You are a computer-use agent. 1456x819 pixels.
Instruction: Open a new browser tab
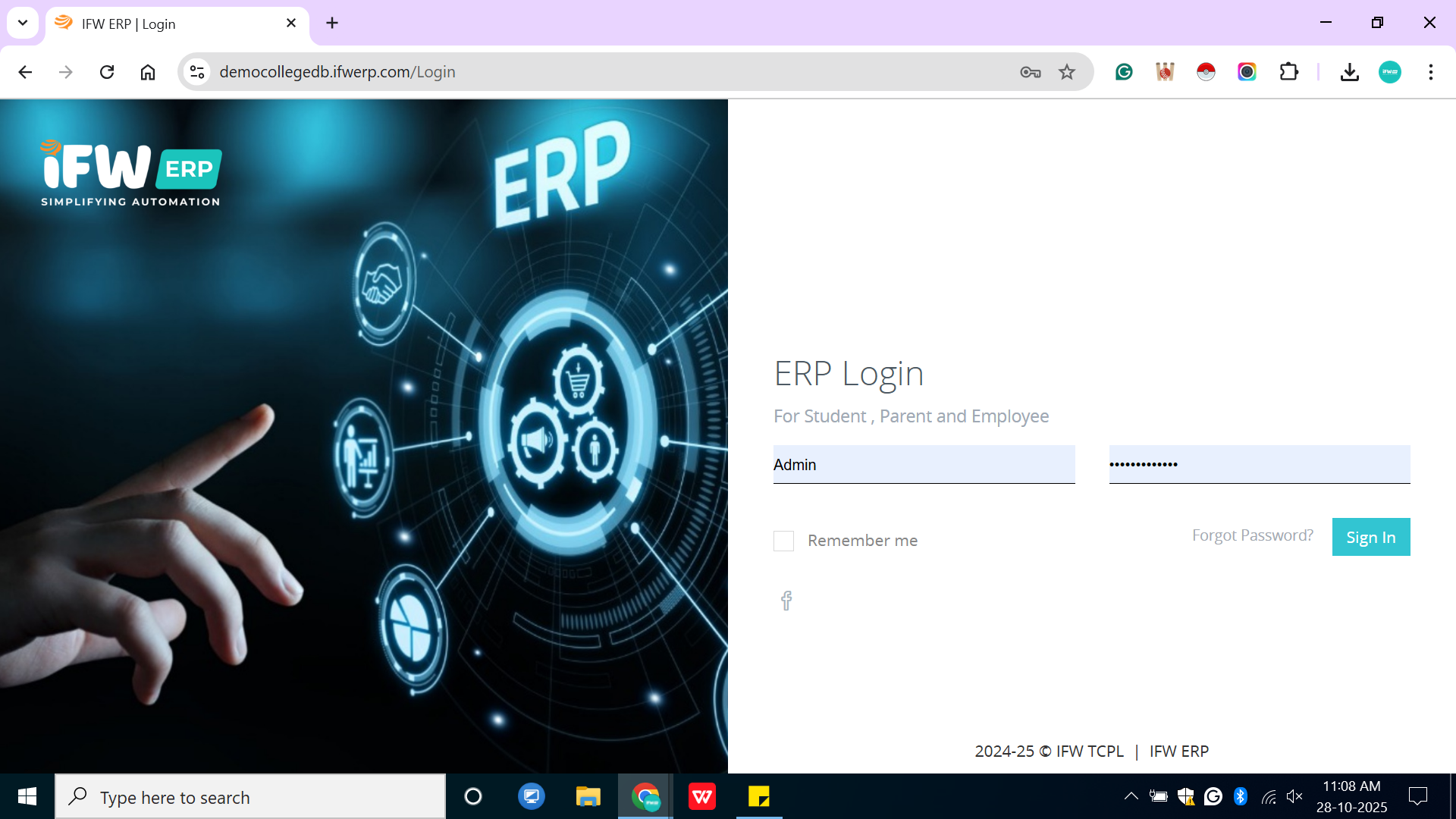point(332,24)
